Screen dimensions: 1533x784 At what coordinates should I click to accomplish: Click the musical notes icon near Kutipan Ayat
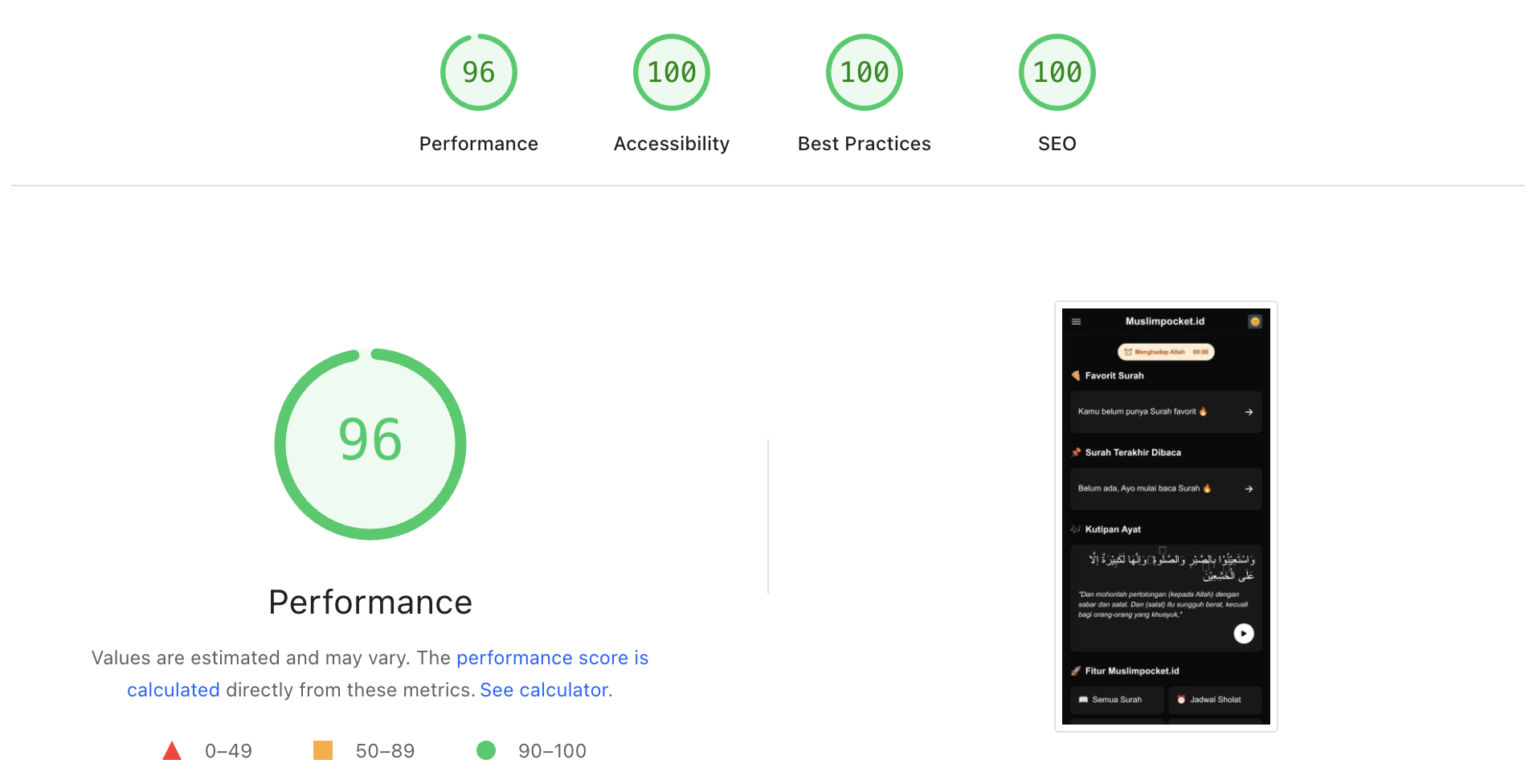pyautogui.click(x=1075, y=528)
